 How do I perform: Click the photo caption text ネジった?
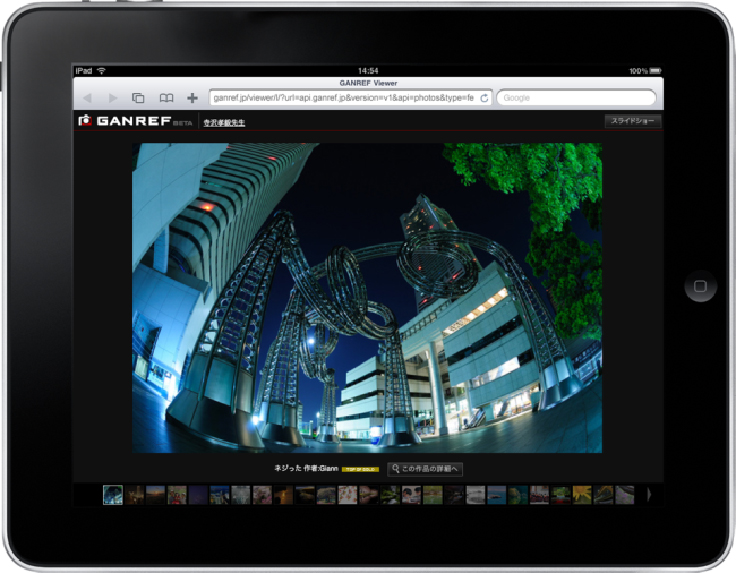(288, 468)
